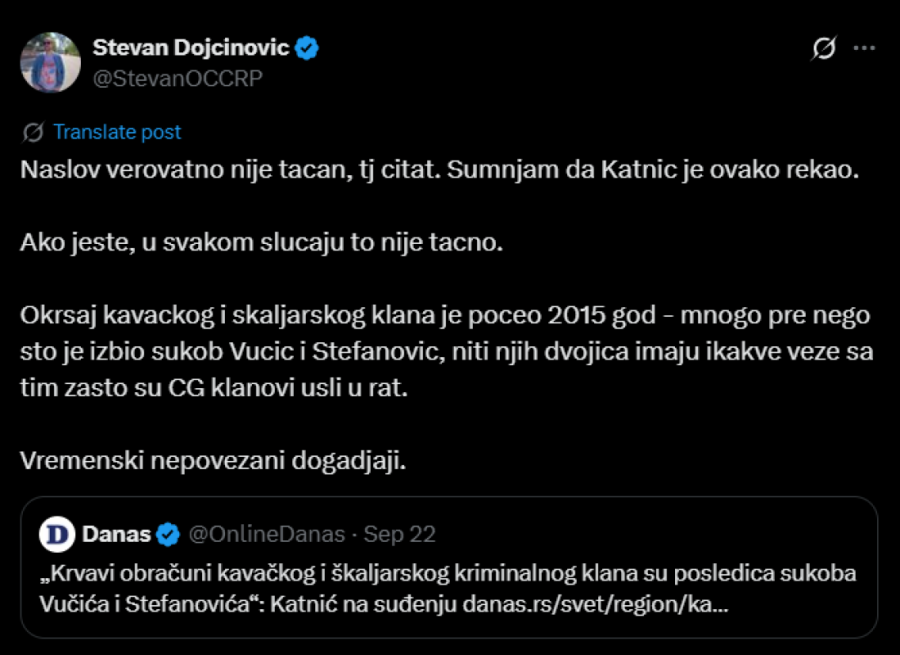The height and width of the screenshot is (655, 900).
Task: Click the Translate post link
Action: 118,131
